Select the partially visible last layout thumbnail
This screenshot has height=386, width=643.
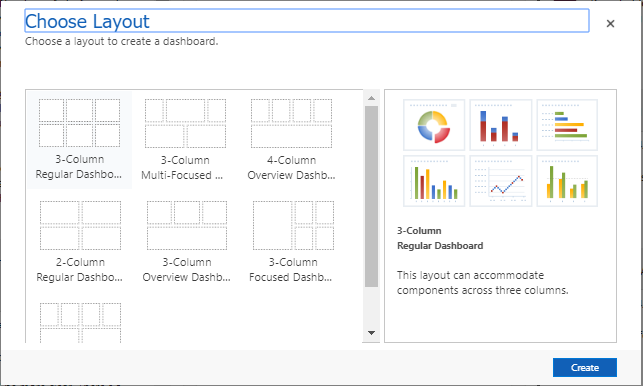(80, 322)
